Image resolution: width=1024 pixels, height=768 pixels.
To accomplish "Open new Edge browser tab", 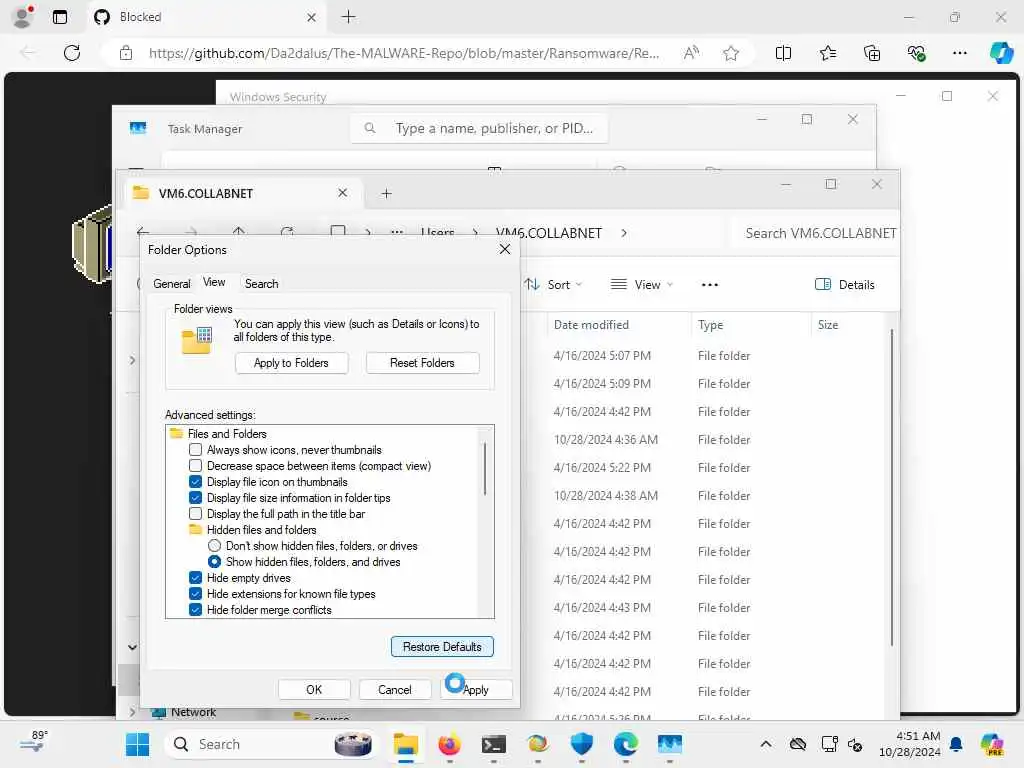I will pyautogui.click(x=349, y=17).
